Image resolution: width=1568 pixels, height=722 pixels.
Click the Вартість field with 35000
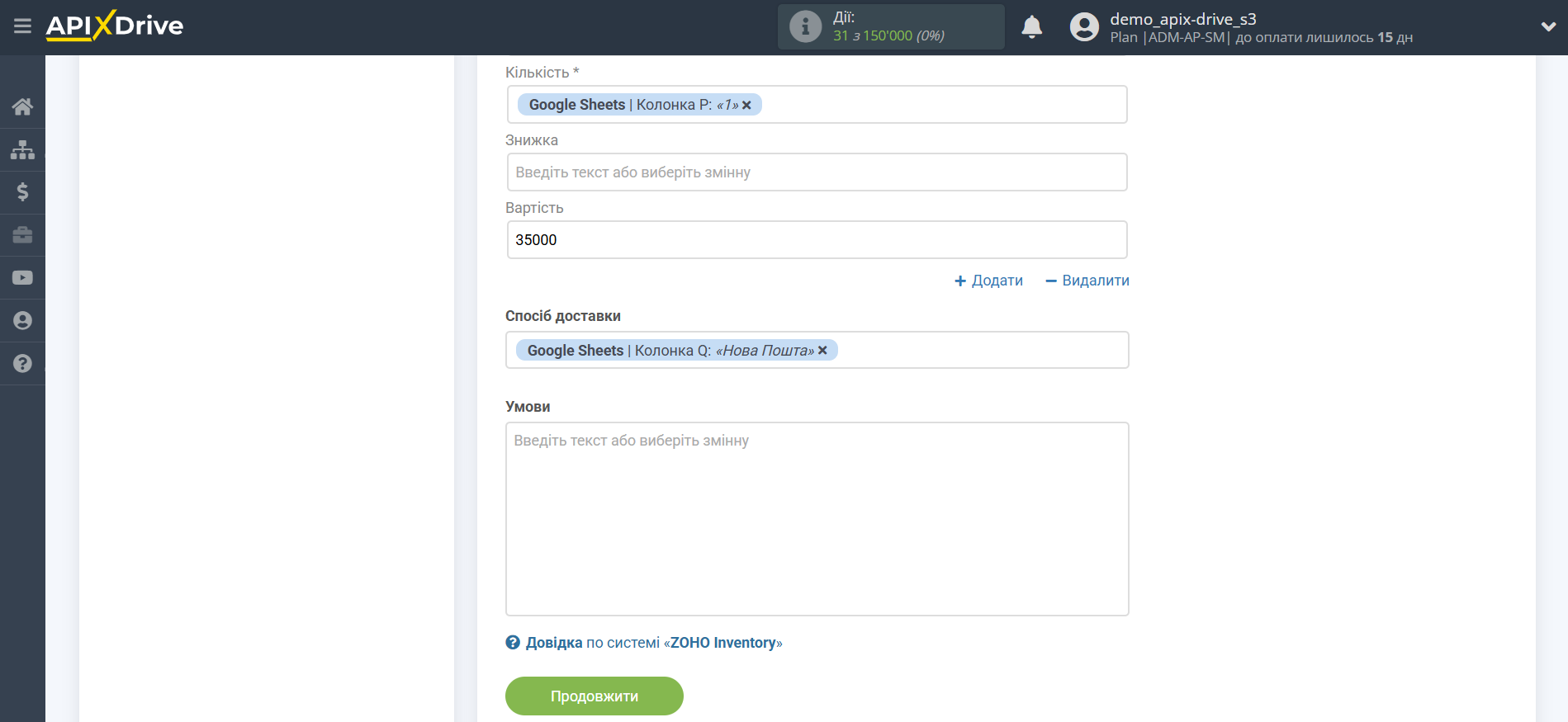(x=817, y=240)
